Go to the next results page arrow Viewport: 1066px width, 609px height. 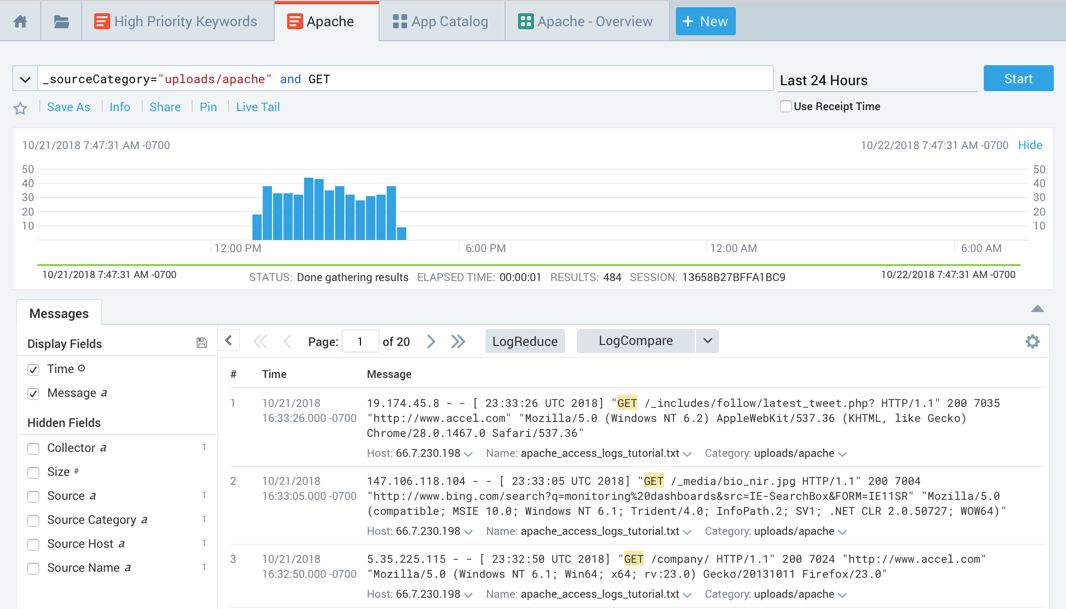[431, 342]
